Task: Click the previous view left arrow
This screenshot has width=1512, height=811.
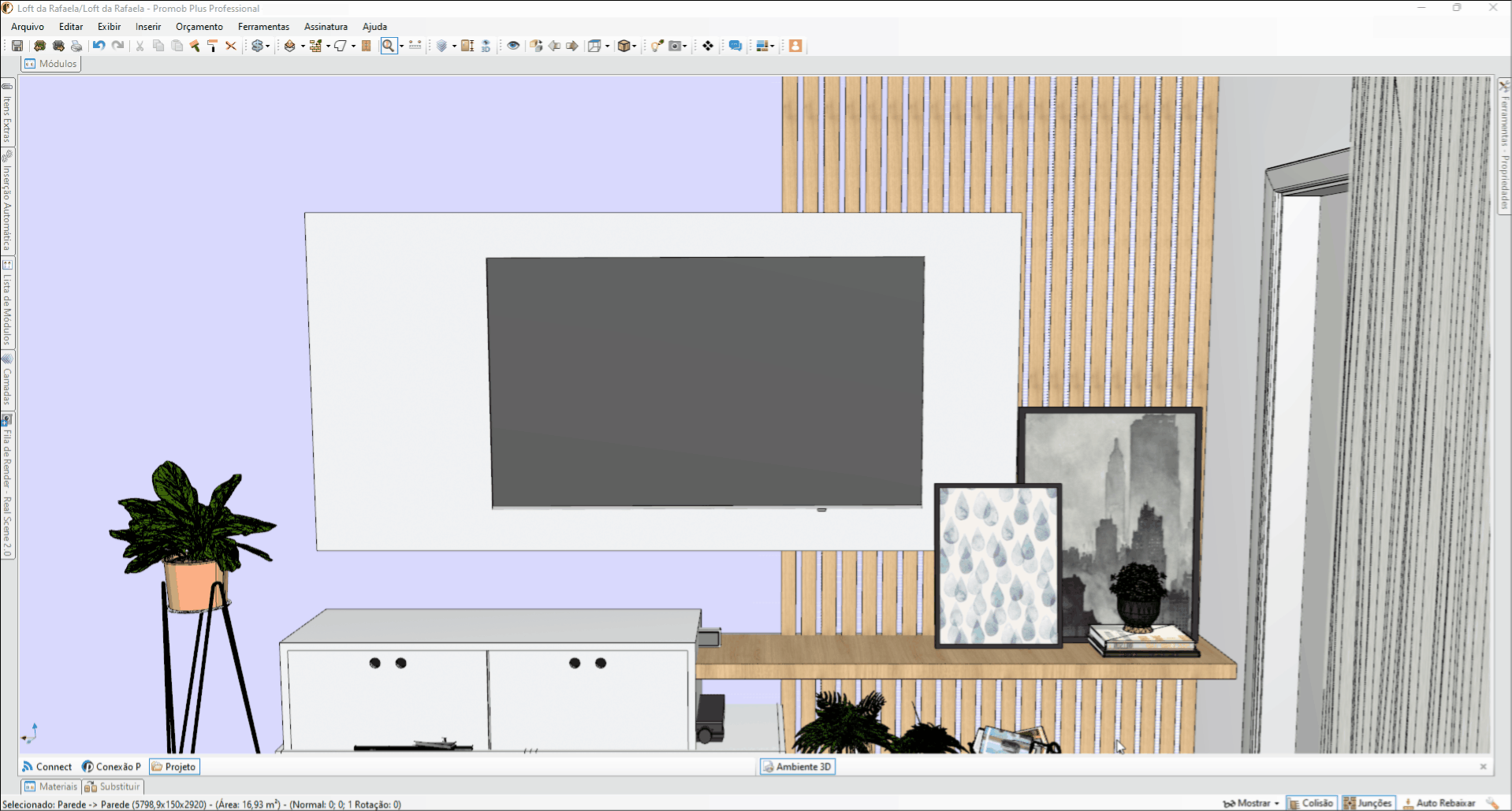Action: (554, 46)
